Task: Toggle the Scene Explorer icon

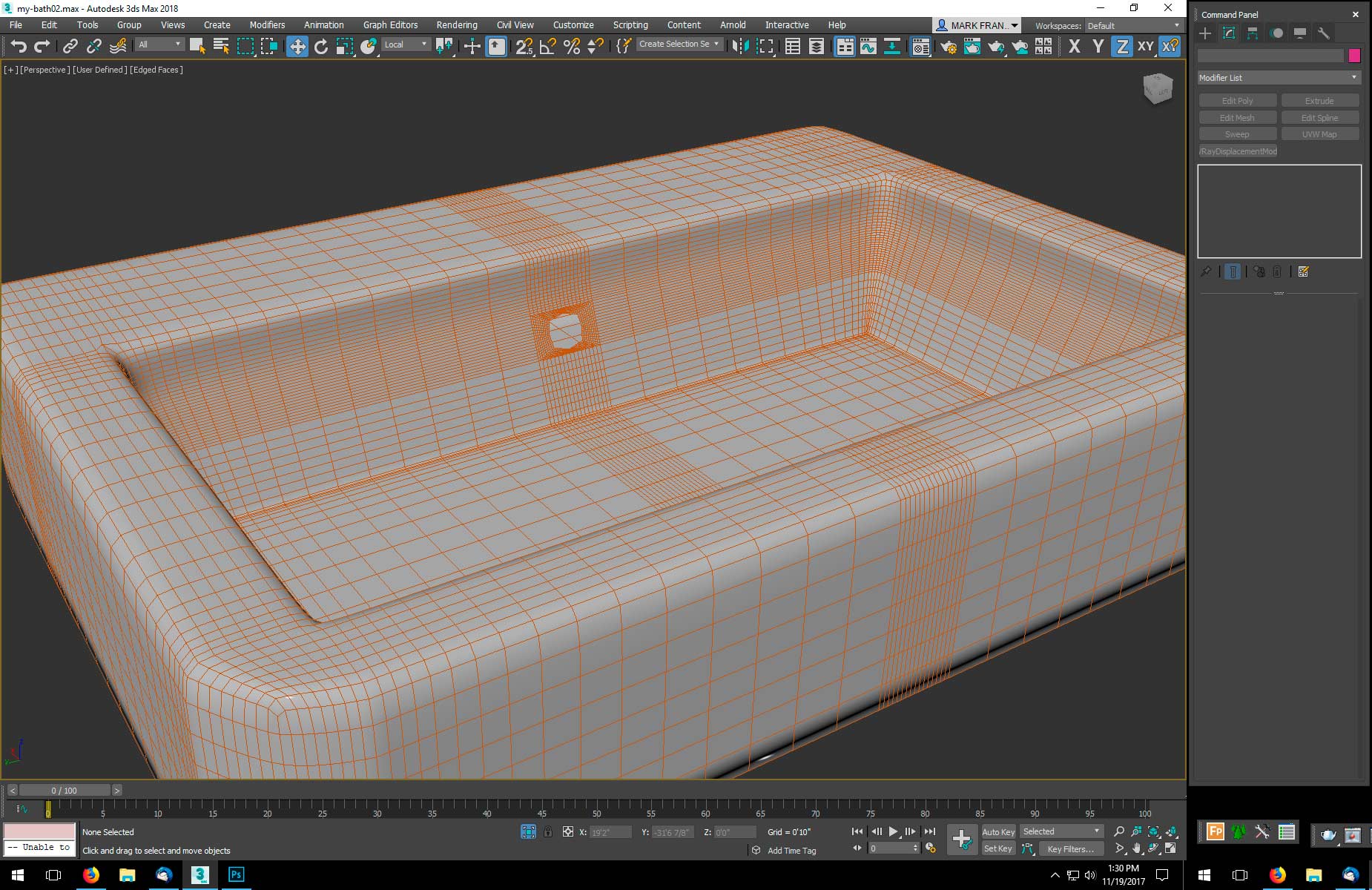Action: coord(793,46)
